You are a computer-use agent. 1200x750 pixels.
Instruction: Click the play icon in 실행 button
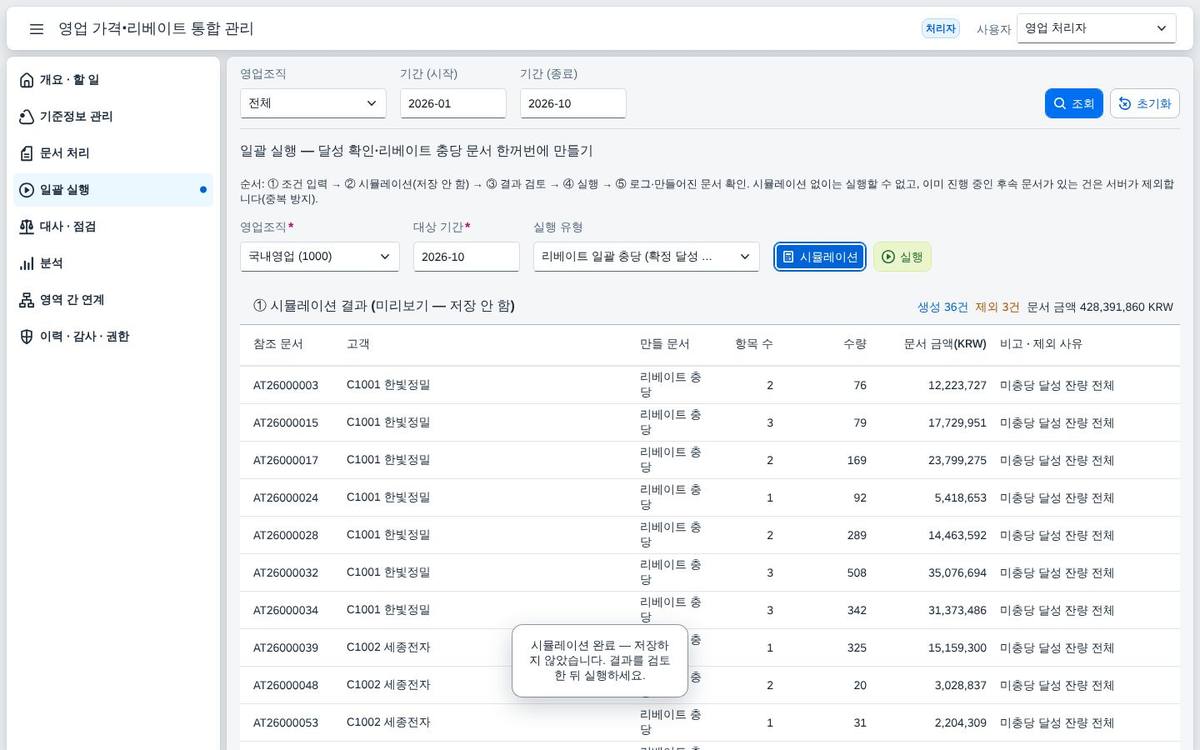[888, 257]
